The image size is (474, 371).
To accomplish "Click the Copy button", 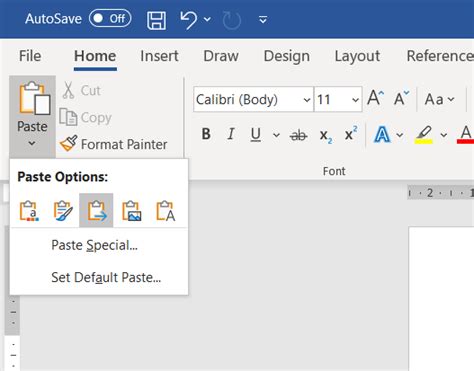I will (86, 117).
